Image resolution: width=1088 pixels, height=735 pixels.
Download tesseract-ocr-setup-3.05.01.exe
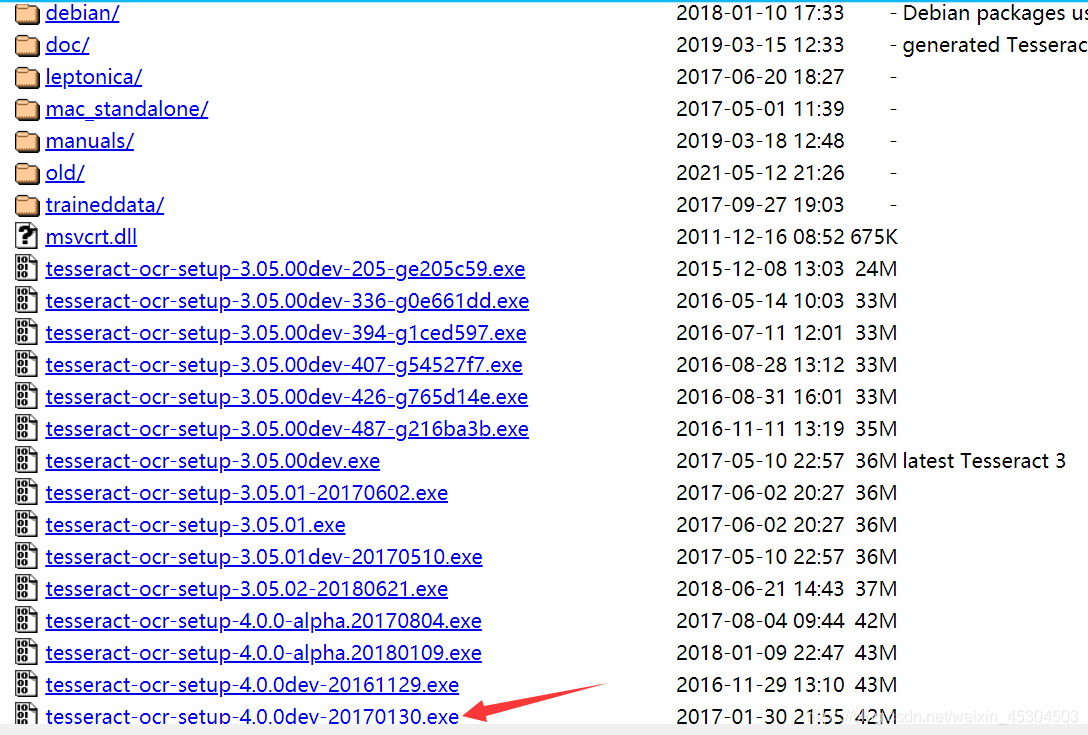(196, 525)
